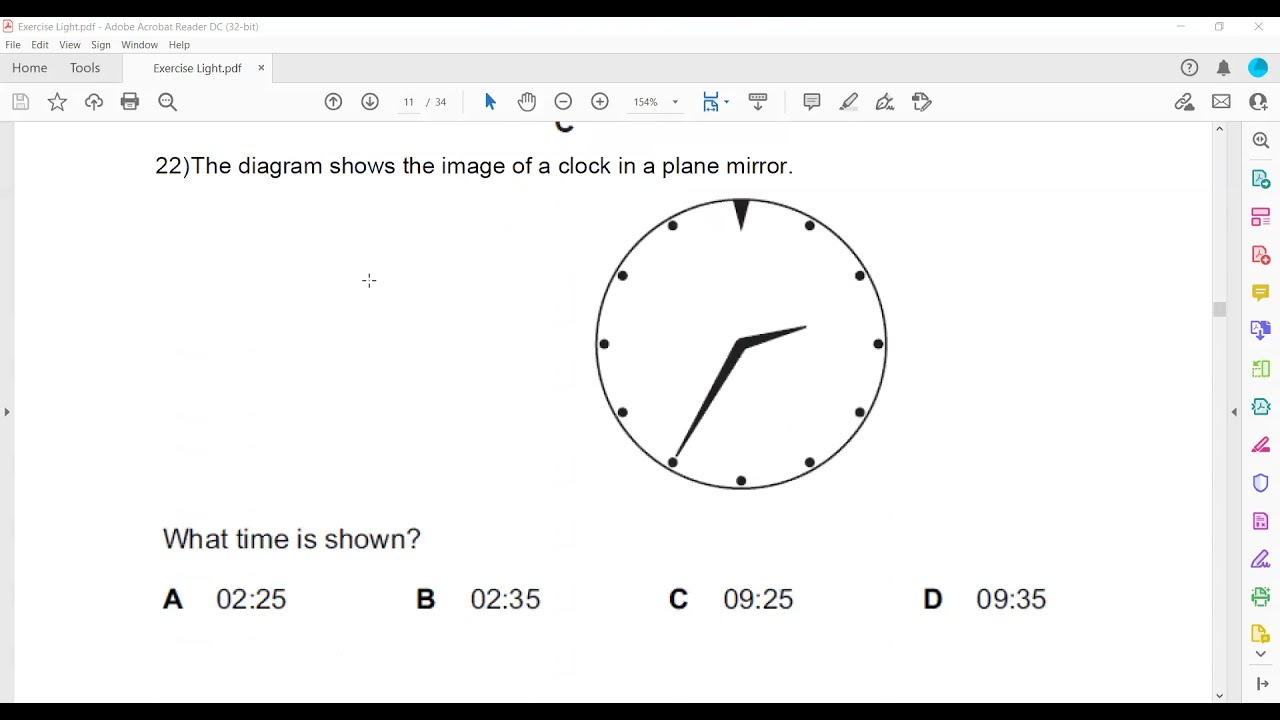Select the Highlight text tool
1280x720 pixels.
click(849, 102)
